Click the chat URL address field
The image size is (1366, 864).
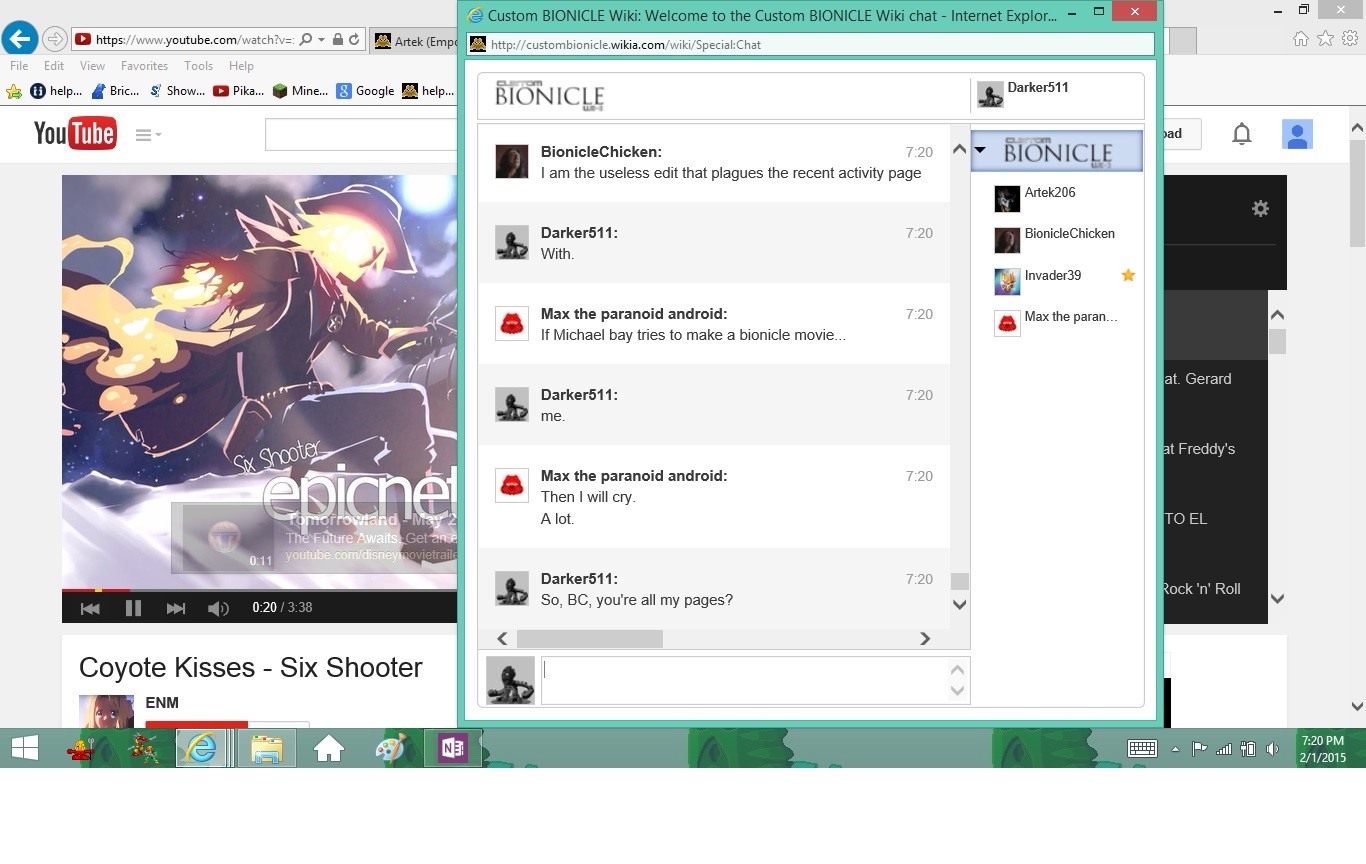pos(810,45)
